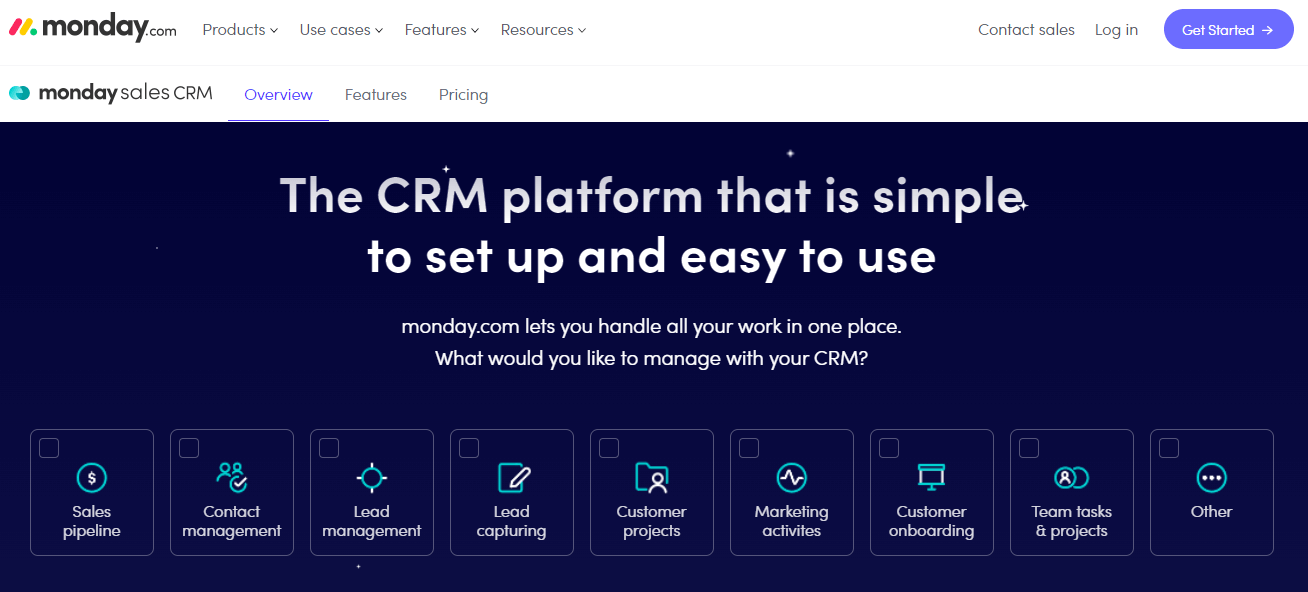Click the monday sales CRM logo

[x=111, y=93]
